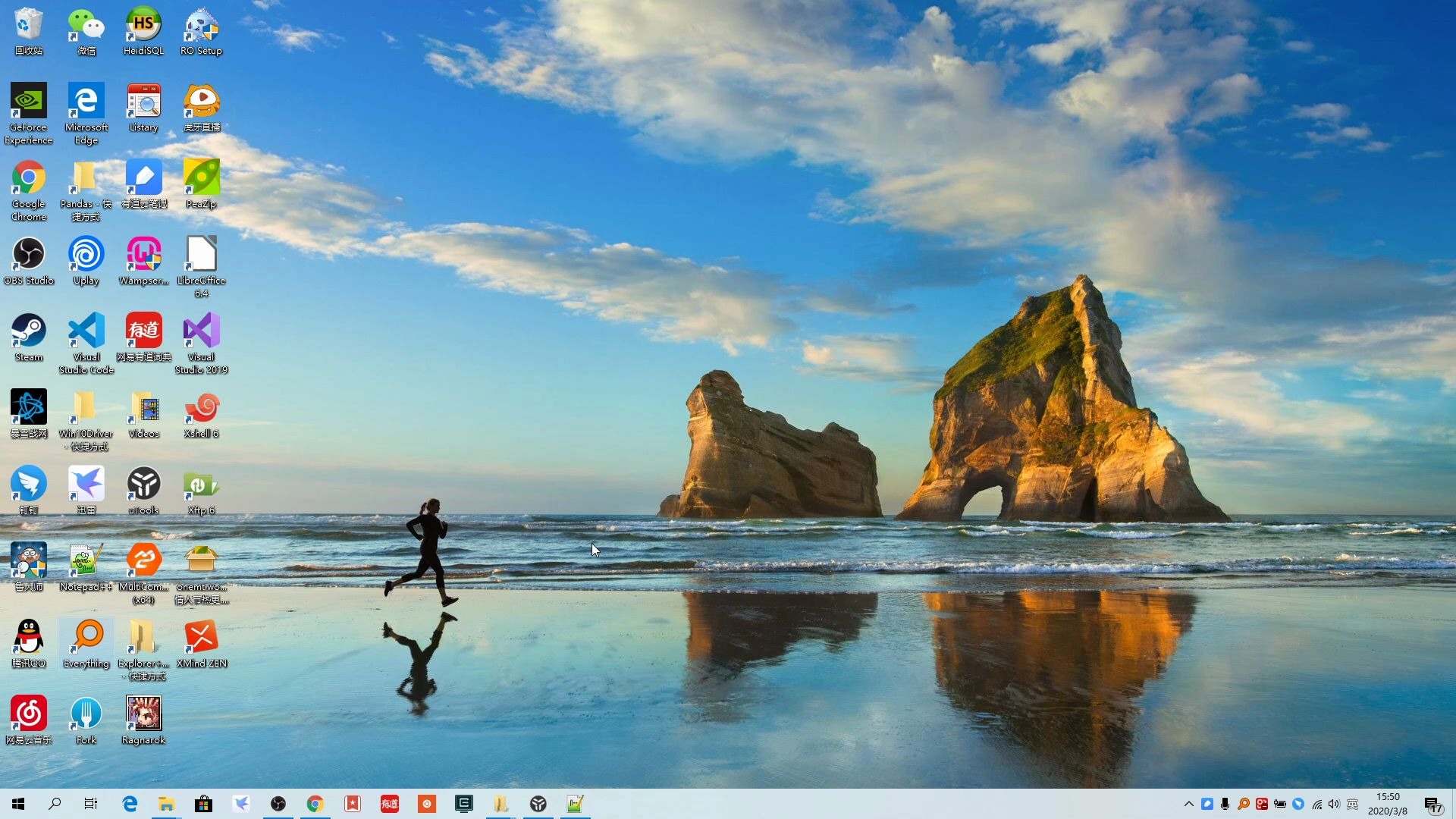Toggle the input language indicator 英
The image size is (1456, 819).
point(1352,804)
